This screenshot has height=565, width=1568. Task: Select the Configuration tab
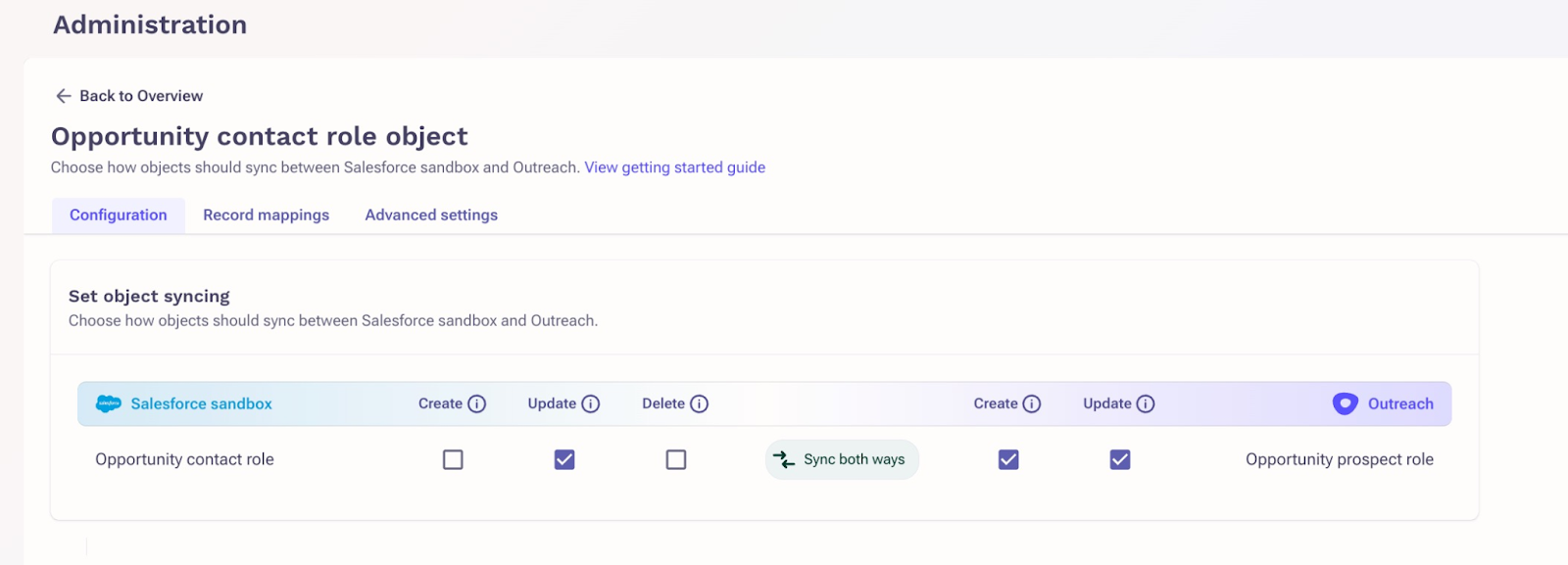(119, 214)
